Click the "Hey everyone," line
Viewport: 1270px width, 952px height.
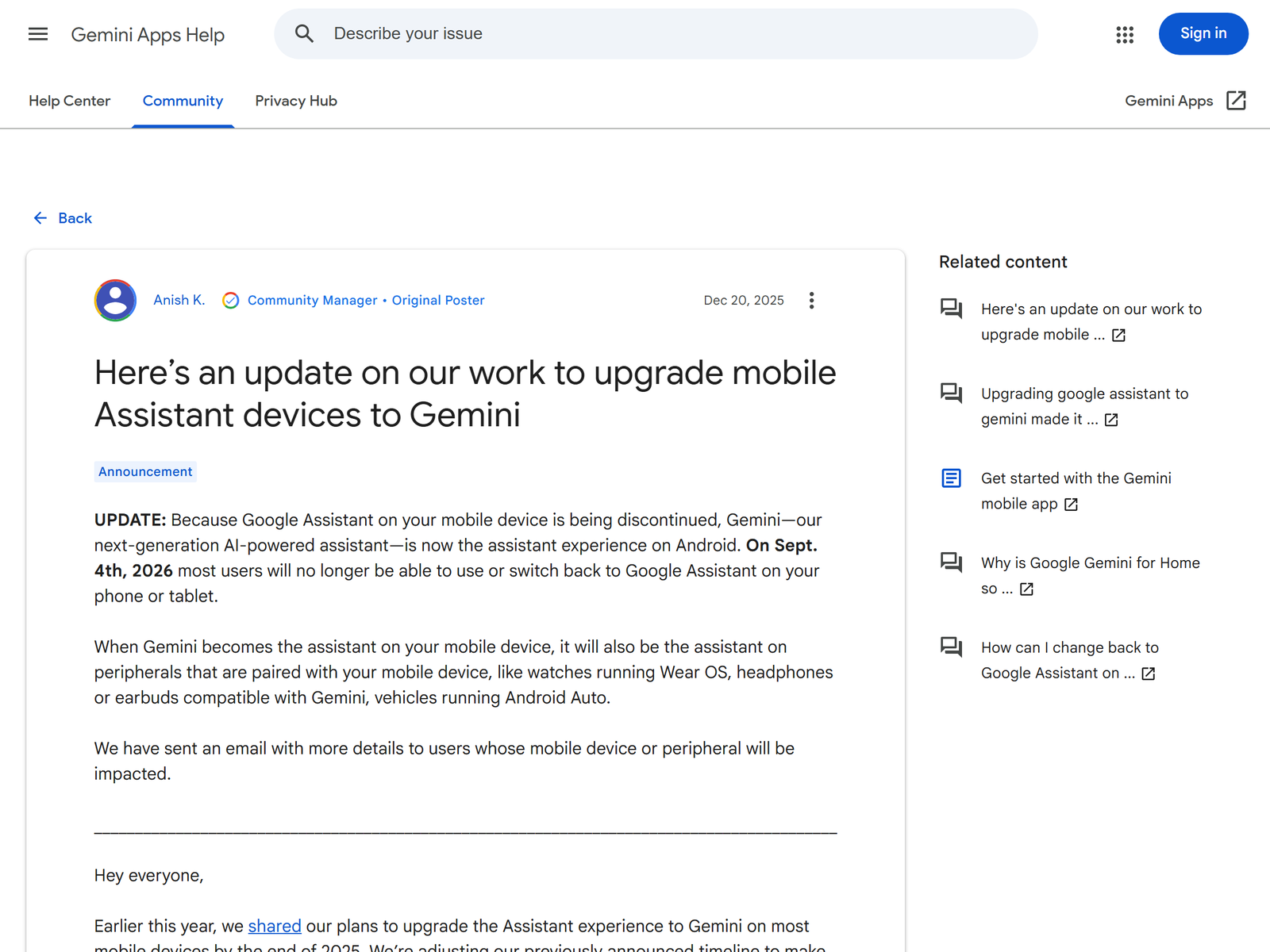(148, 875)
